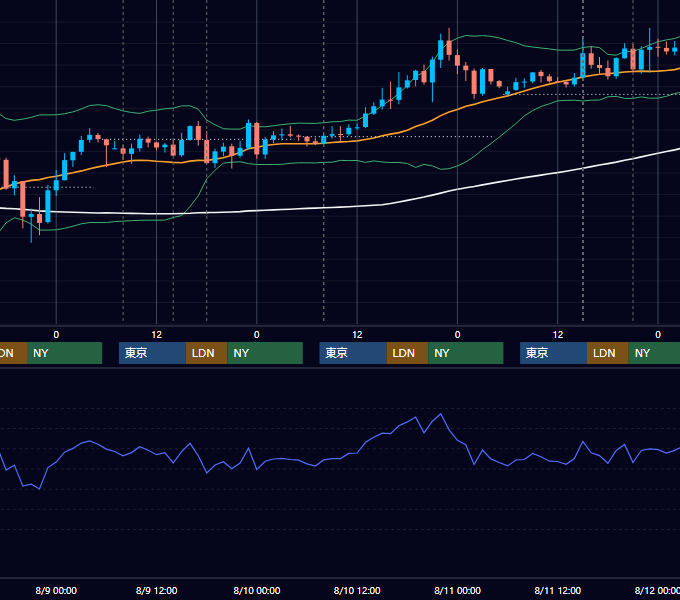Screen dimensions: 680x600
Task: Click the LDN session block for 8/10
Action: pos(407,353)
